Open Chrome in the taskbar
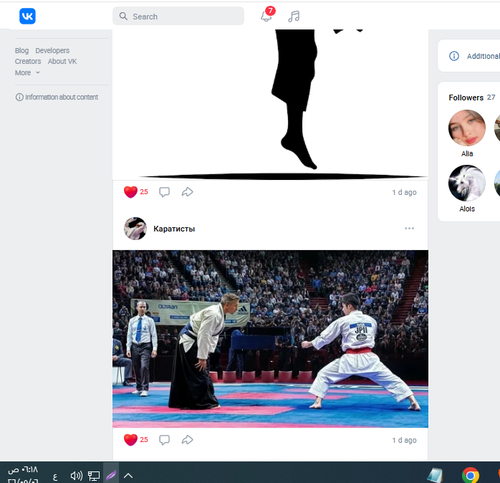Image resolution: width=500 pixels, height=483 pixels. (x=470, y=476)
